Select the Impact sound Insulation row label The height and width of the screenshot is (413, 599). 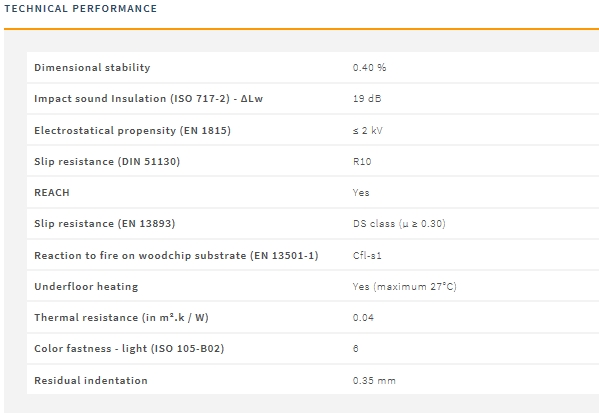[x=149, y=99]
